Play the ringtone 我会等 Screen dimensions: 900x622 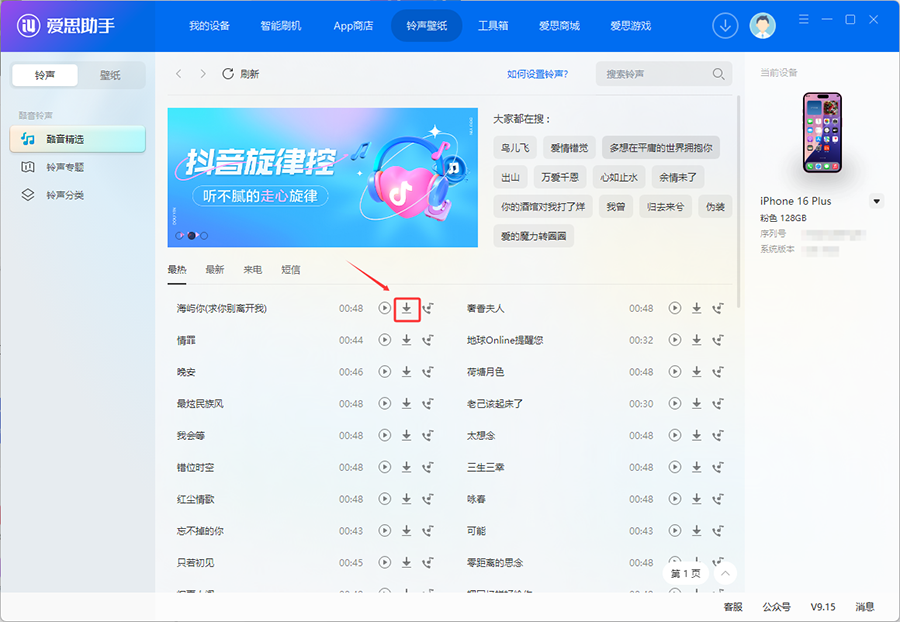[385, 435]
